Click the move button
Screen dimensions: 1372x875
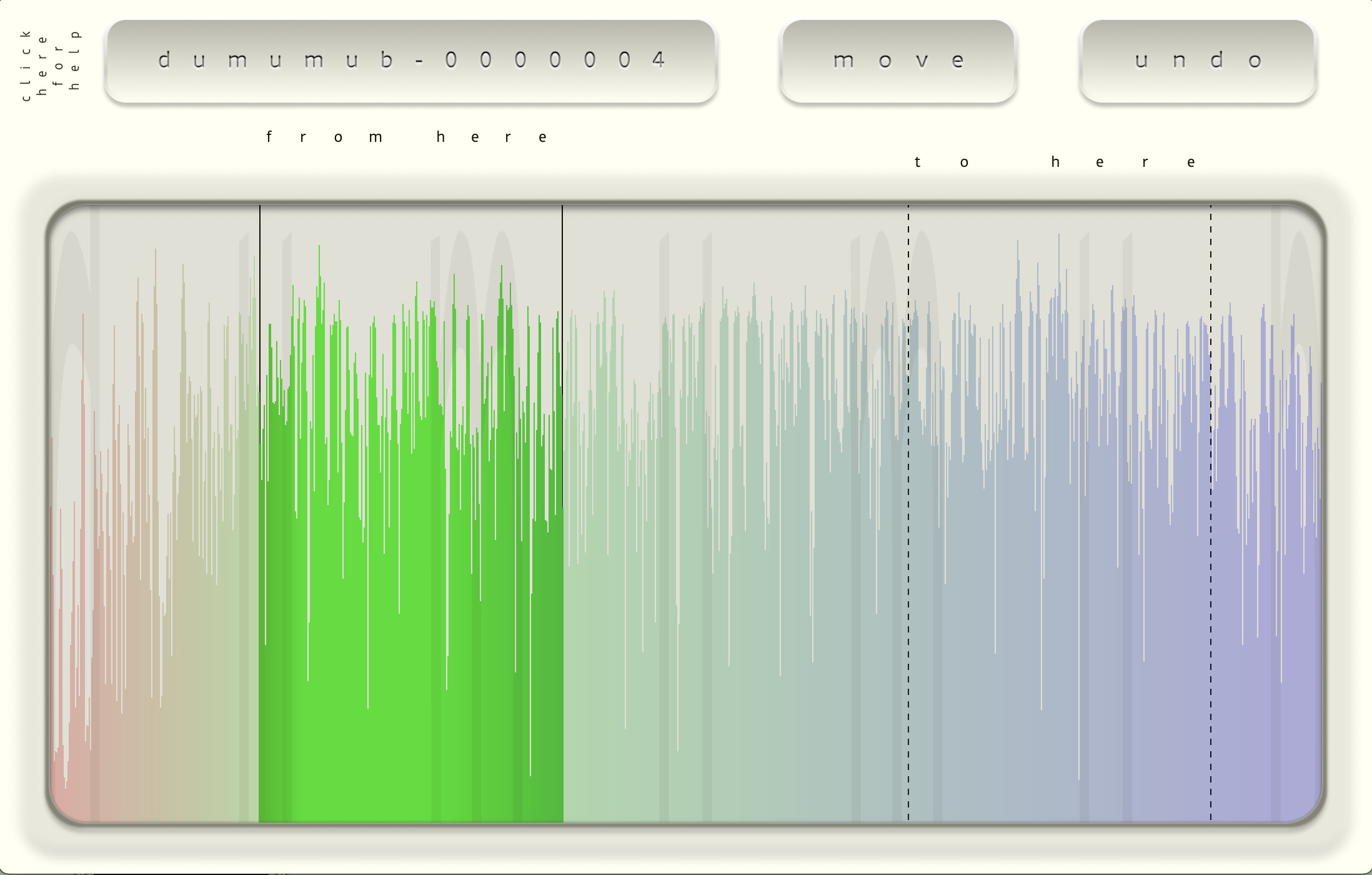point(898,61)
